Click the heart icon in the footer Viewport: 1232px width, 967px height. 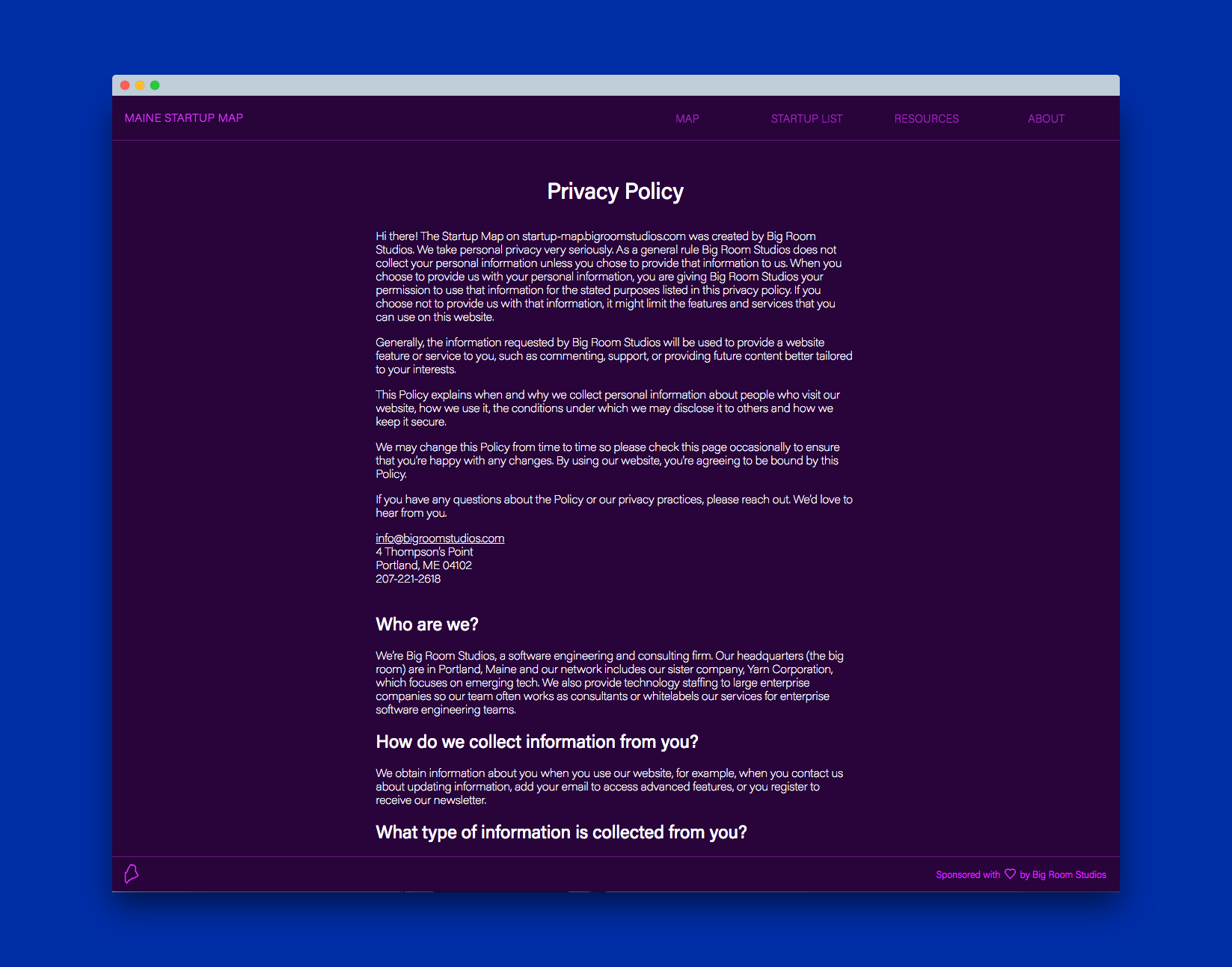[1010, 874]
